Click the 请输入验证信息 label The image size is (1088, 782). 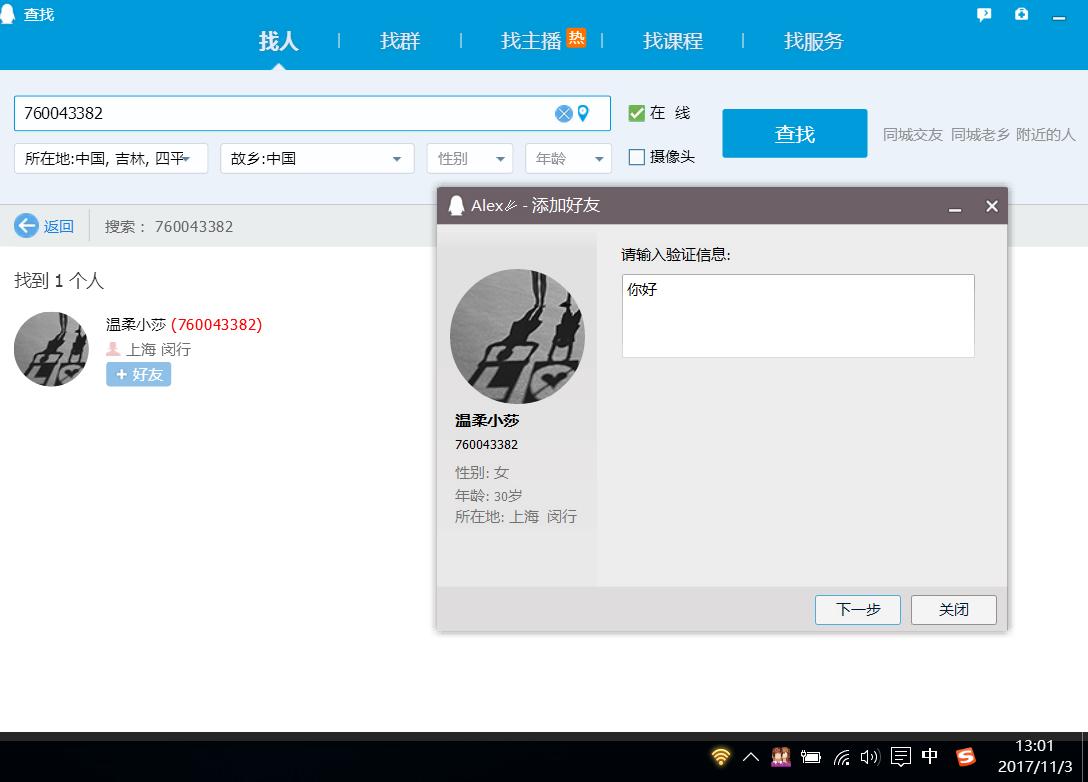click(676, 255)
